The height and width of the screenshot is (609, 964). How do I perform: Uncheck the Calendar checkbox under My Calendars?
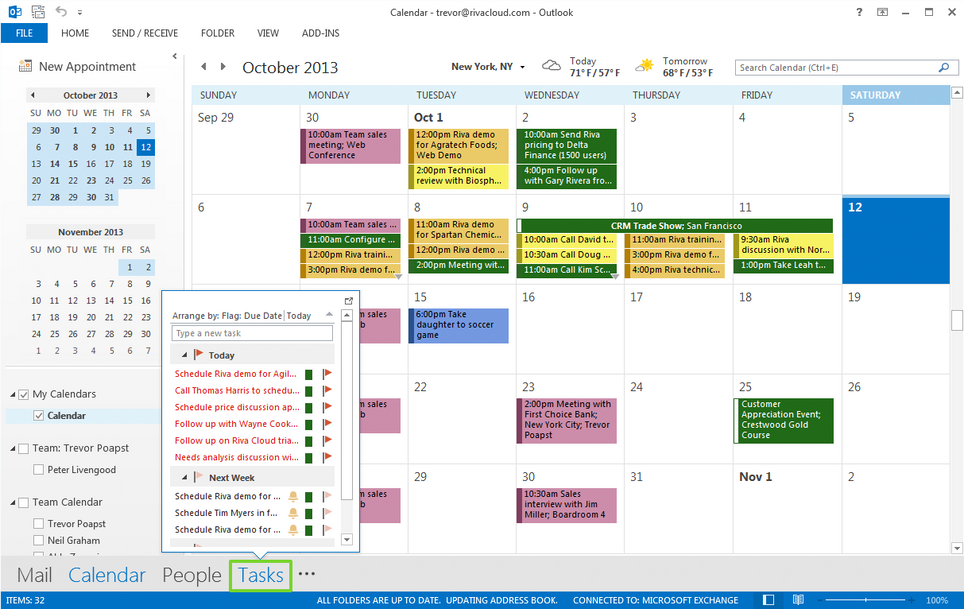point(39,416)
